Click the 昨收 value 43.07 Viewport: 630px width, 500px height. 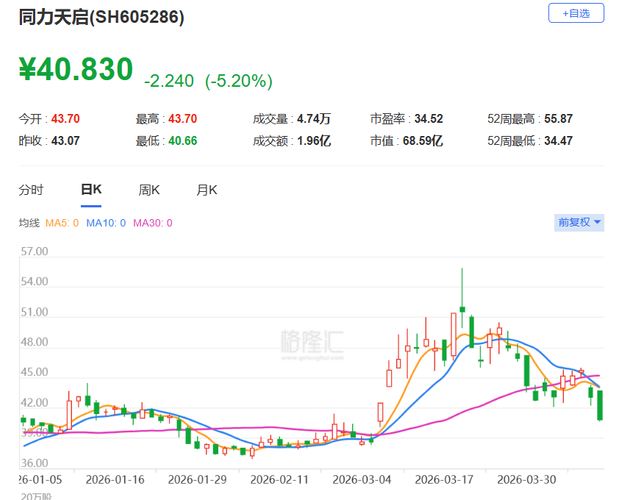(65, 141)
